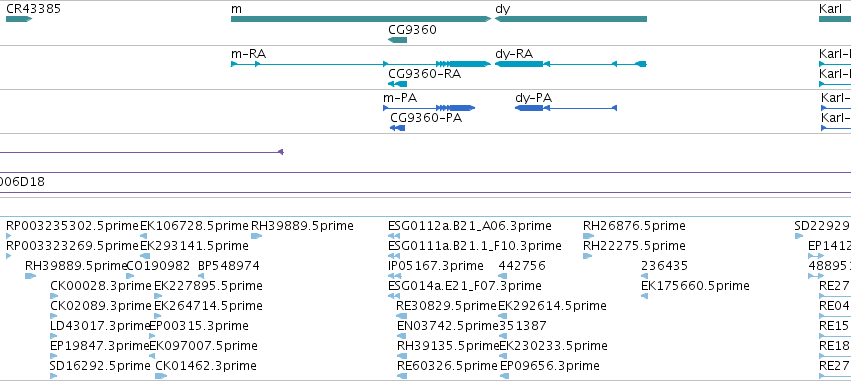Click the dy-RA transcript feature

click(570, 64)
